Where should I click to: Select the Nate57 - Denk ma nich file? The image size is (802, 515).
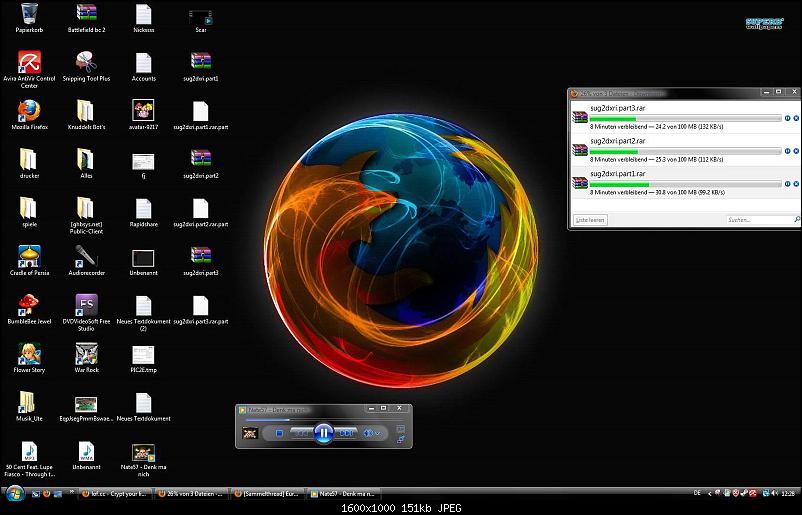coord(143,459)
